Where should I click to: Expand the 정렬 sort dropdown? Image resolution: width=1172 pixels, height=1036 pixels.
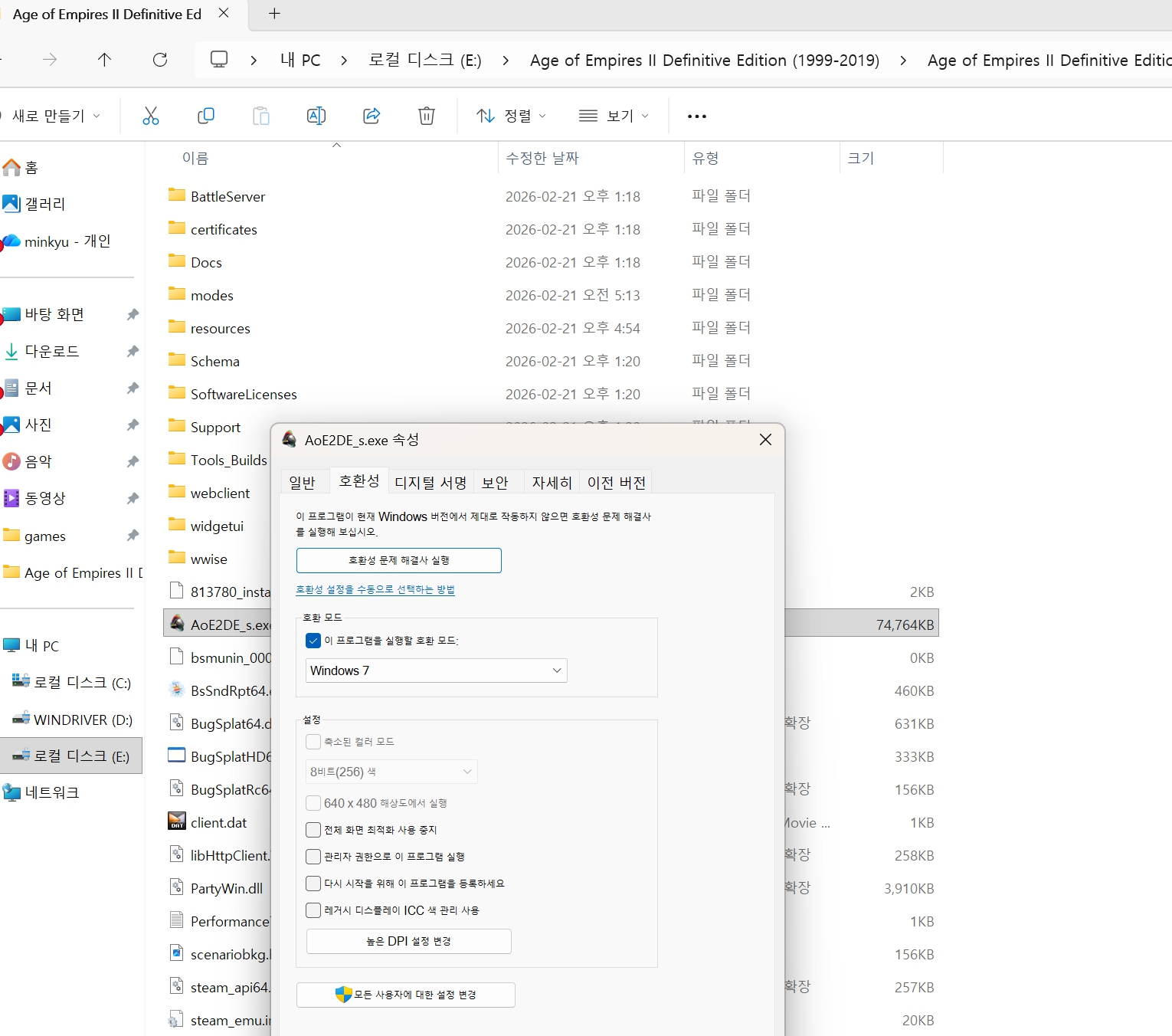point(511,116)
